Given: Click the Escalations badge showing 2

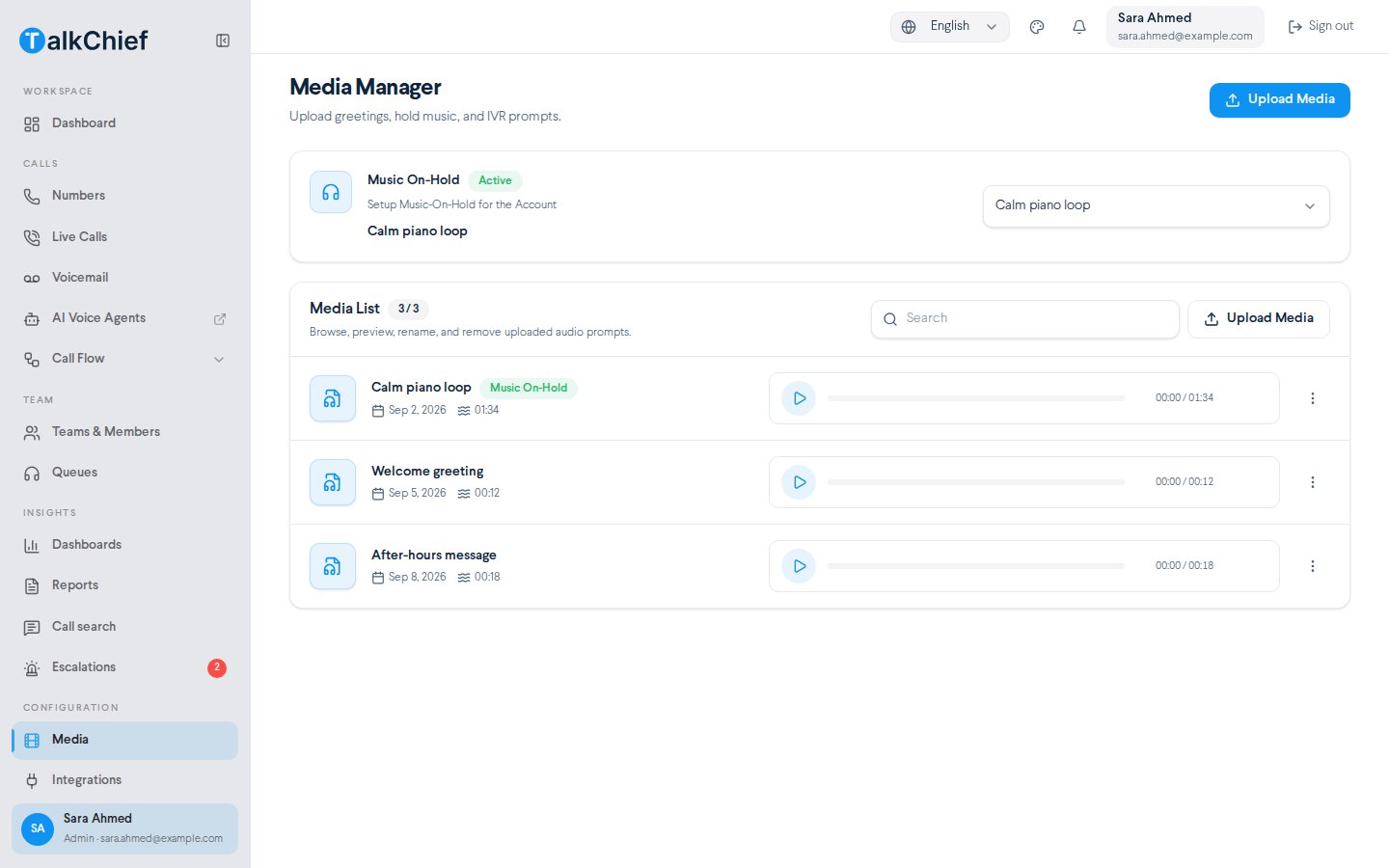Looking at the screenshot, I should (x=217, y=667).
